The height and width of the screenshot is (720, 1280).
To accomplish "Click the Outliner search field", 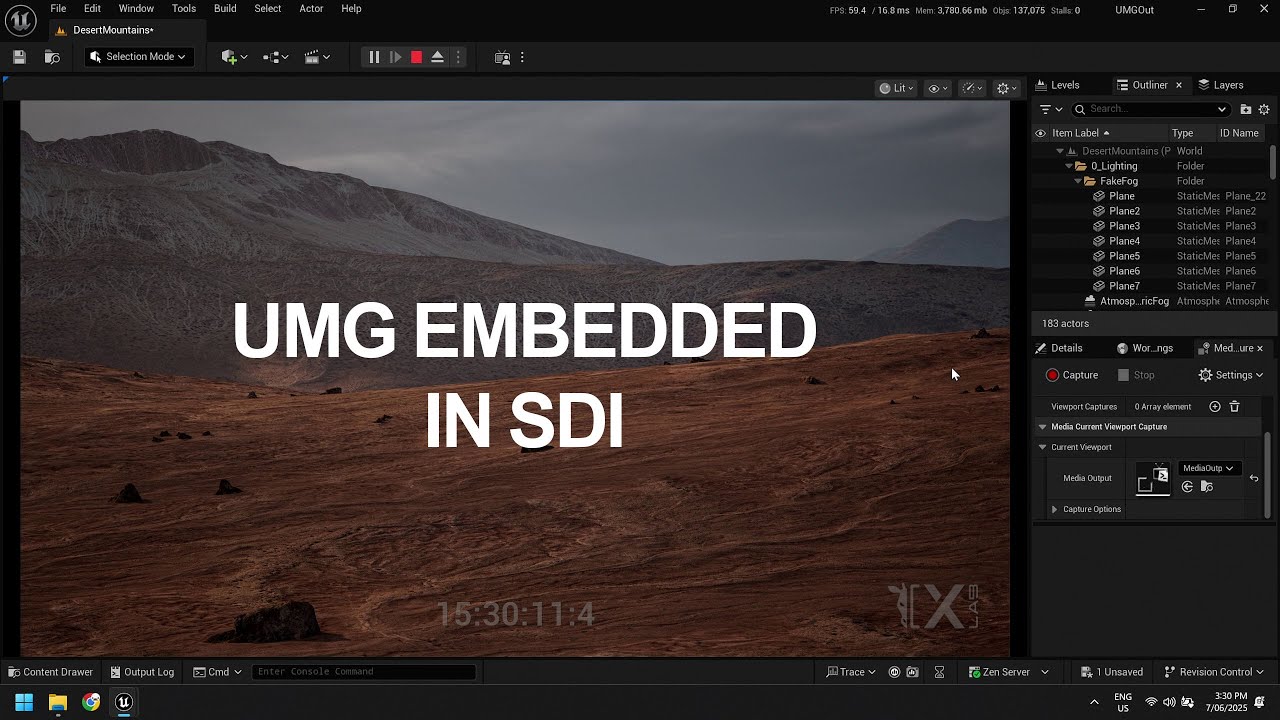I will [1150, 109].
